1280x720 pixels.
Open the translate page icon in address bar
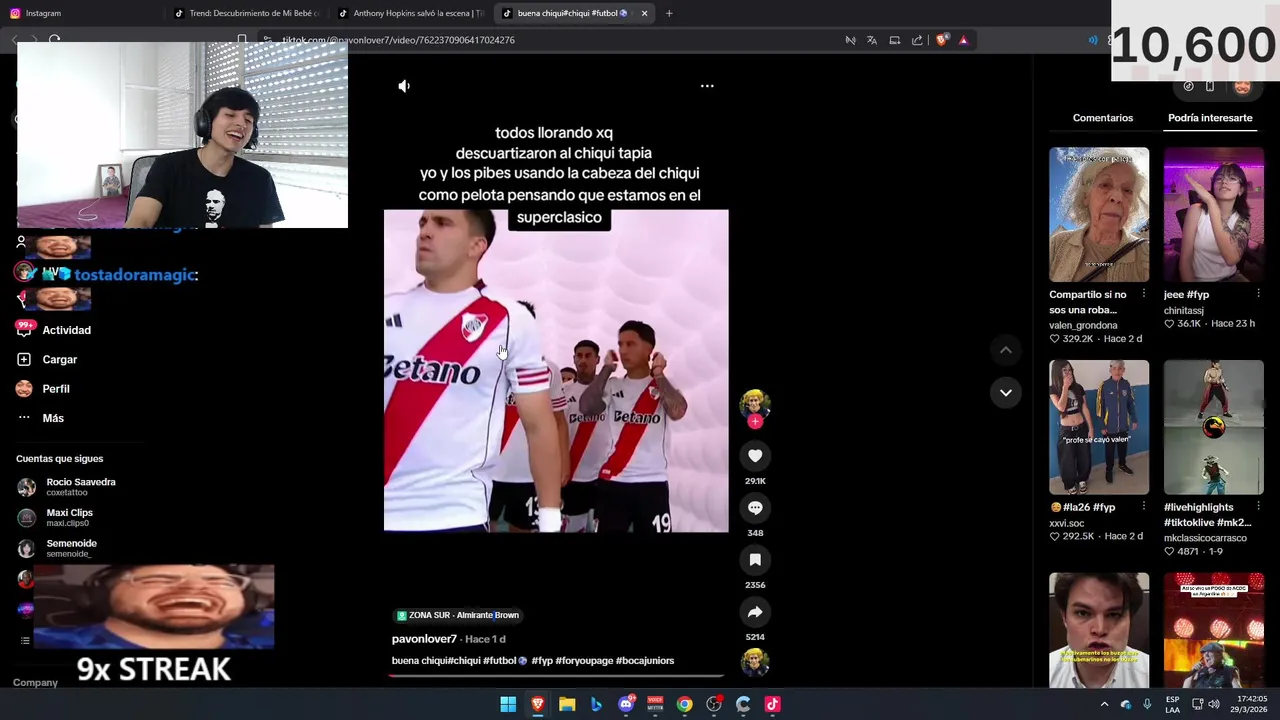(x=872, y=40)
